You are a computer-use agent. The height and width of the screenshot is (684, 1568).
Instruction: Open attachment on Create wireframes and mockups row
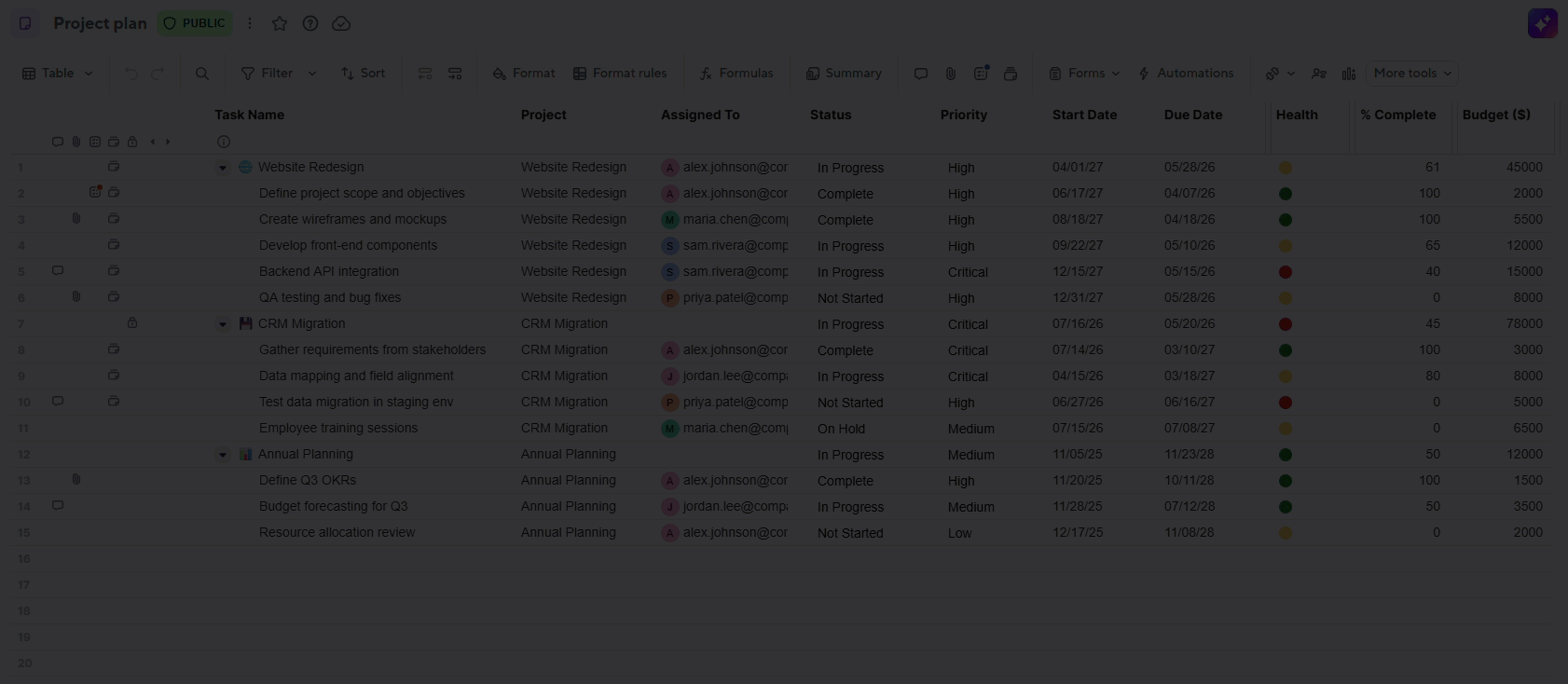(x=76, y=218)
